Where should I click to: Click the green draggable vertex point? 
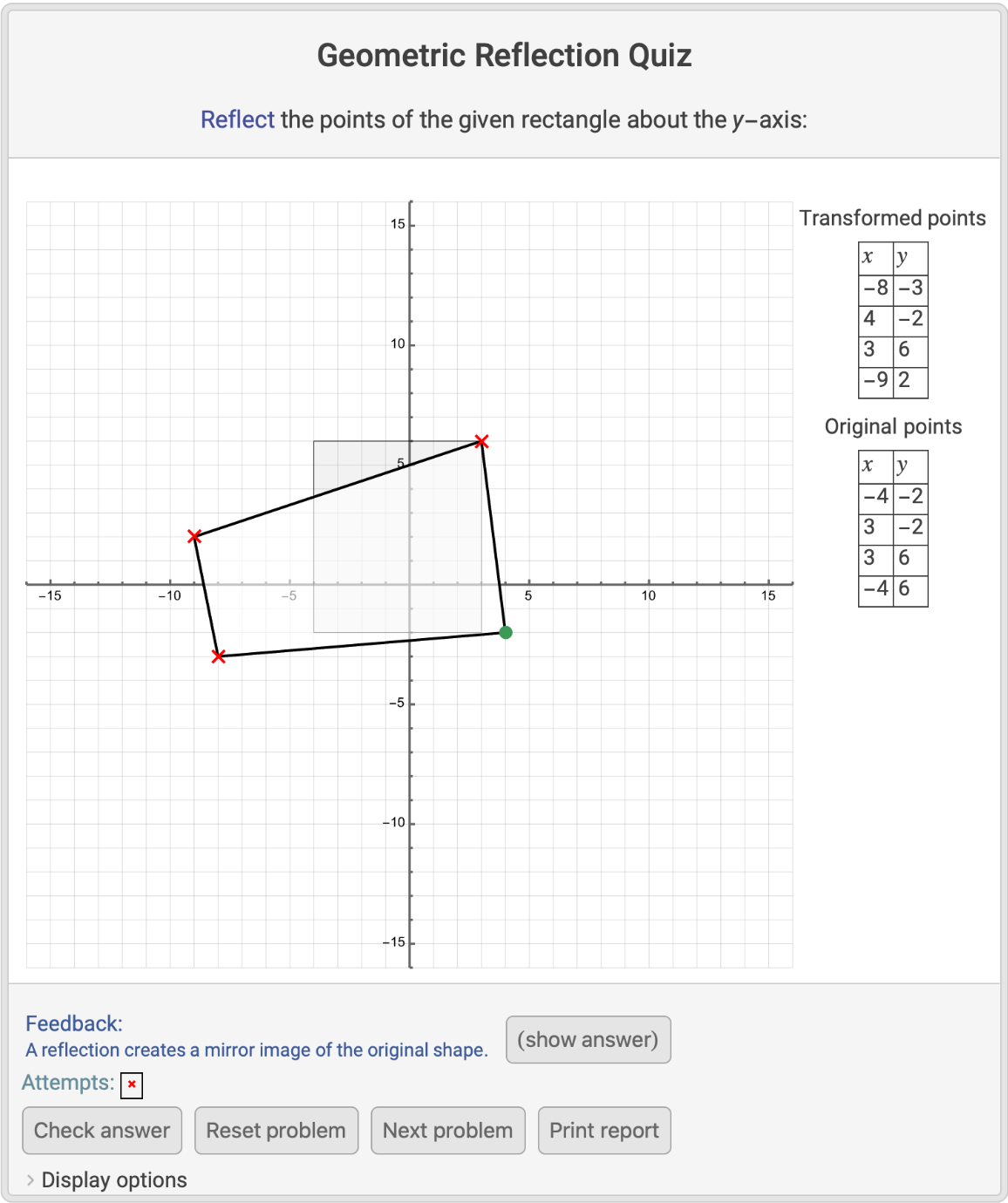point(506,632)
